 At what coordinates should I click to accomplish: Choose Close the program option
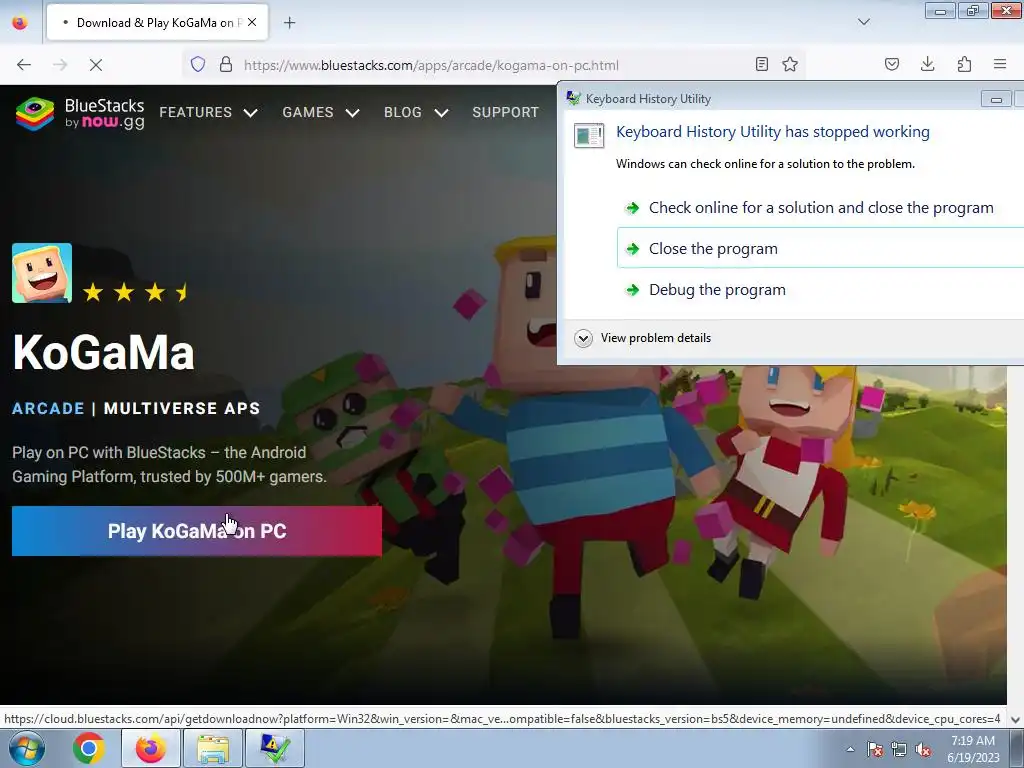tap(821, 248)
